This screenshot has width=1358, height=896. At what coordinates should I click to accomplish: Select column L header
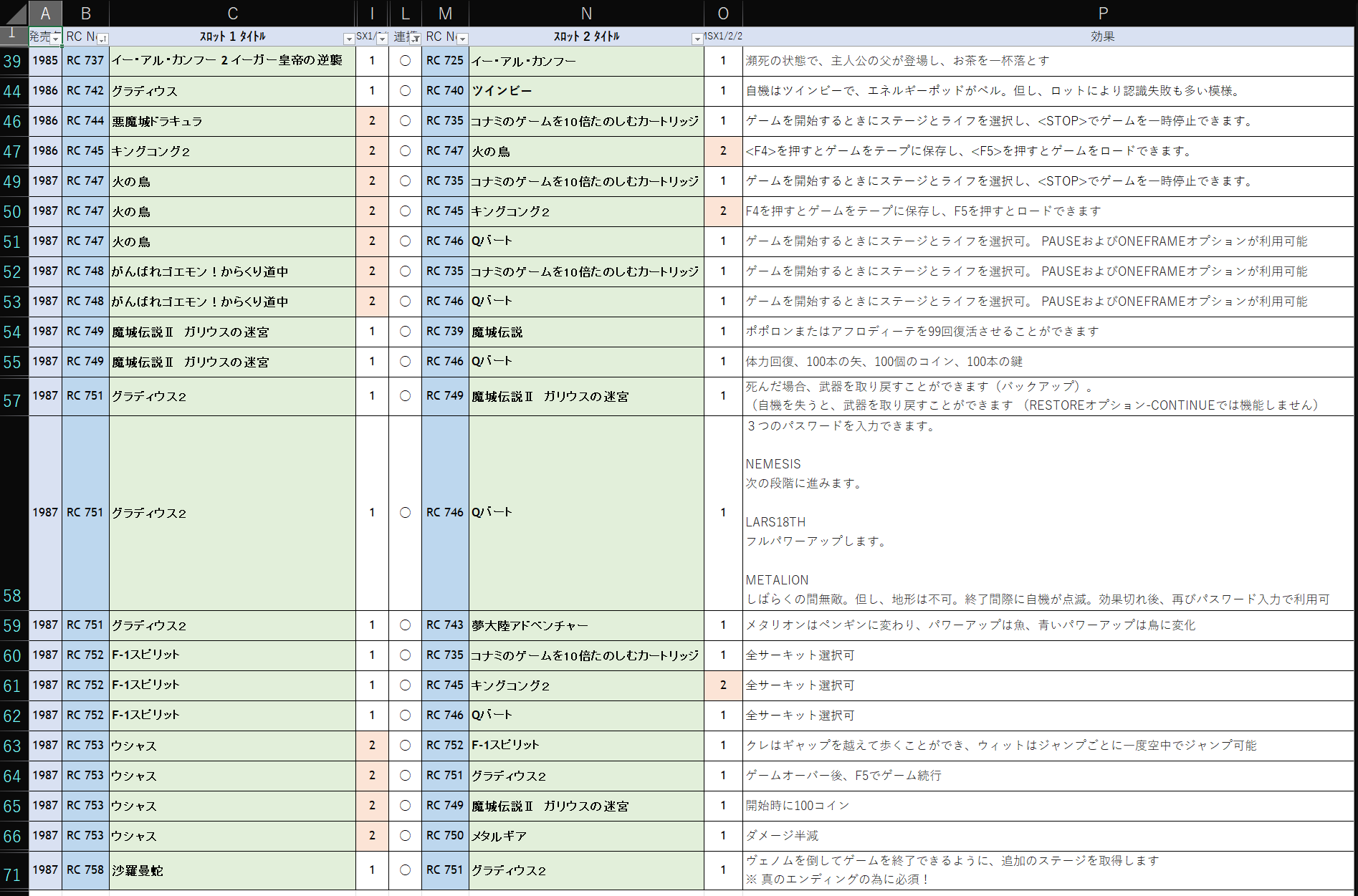coord(405,13)
